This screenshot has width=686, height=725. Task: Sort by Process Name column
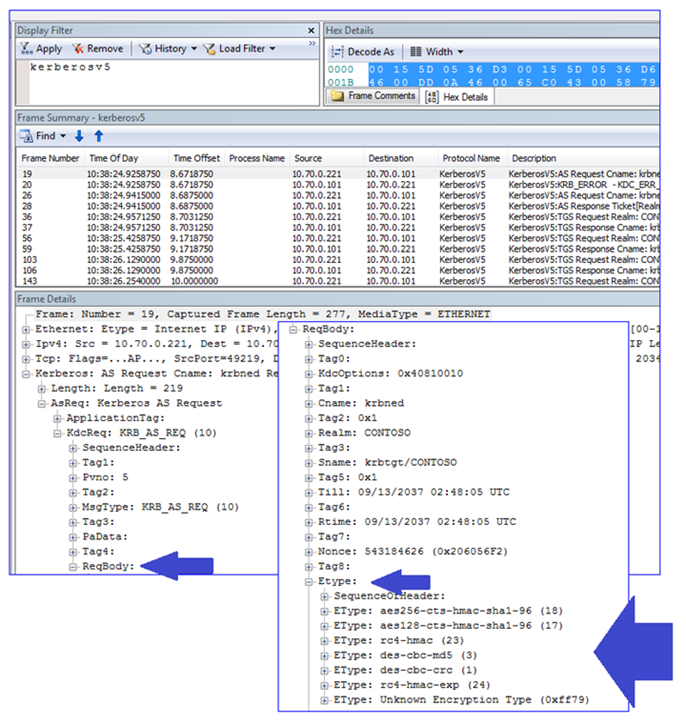click(x=257, y=158)
